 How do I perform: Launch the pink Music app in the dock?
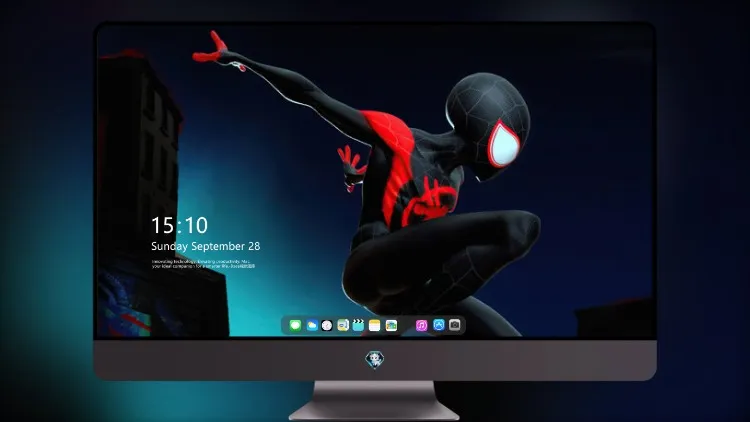(421, 325)
